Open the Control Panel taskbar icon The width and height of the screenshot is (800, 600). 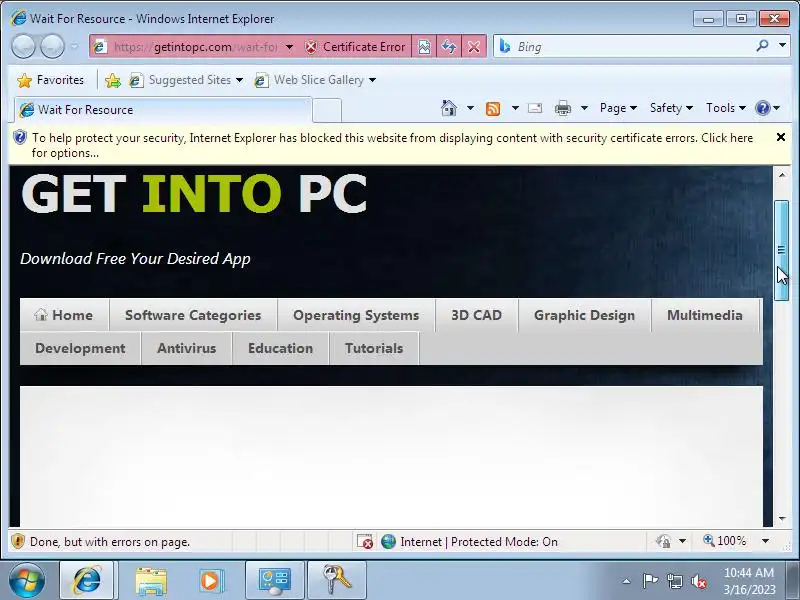pos(275,580)
